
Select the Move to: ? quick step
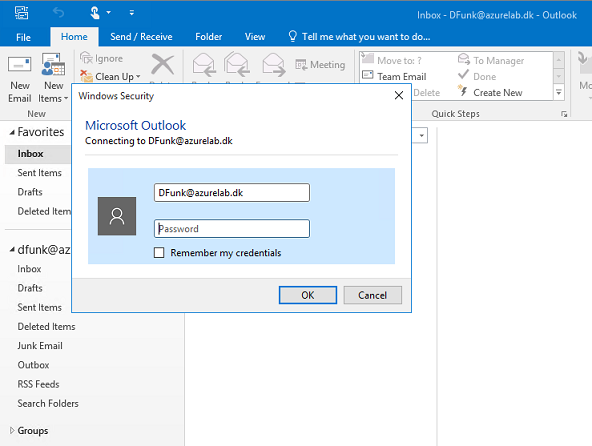392,60
